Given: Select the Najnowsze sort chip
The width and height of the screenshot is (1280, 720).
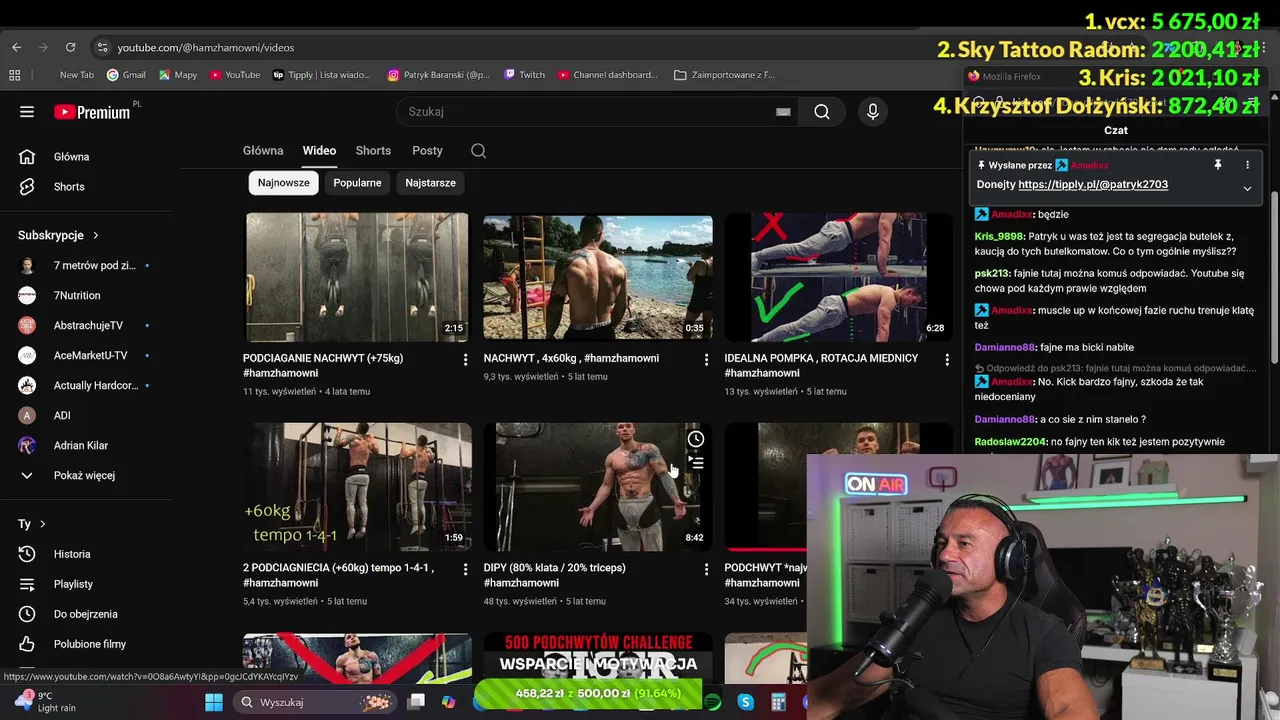Looking at the screenshot, I should [284, 183].
